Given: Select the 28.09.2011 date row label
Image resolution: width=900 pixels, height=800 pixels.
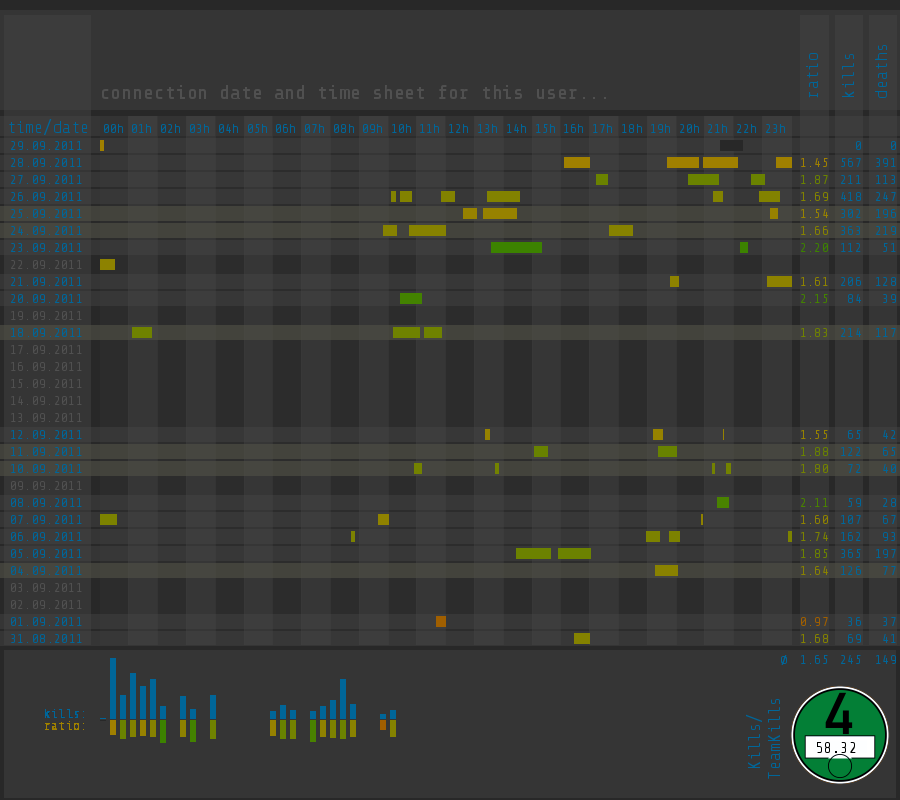Looking at the screenshot, I should tap(46, 163).
